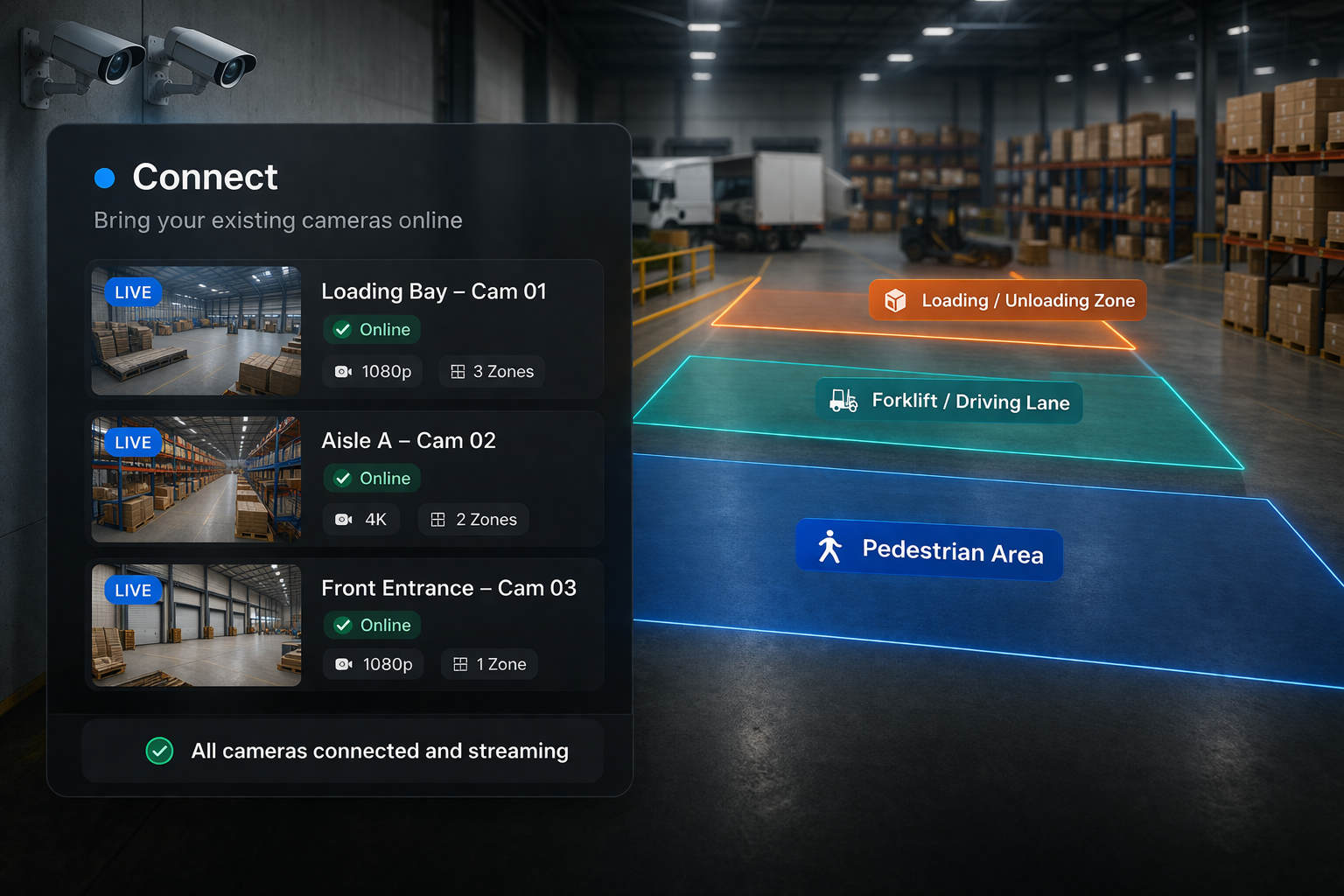This screenshot has width=1344, height=896.
Task: Click the camera resolution icon on Cam 01
Action: [343, 371]
